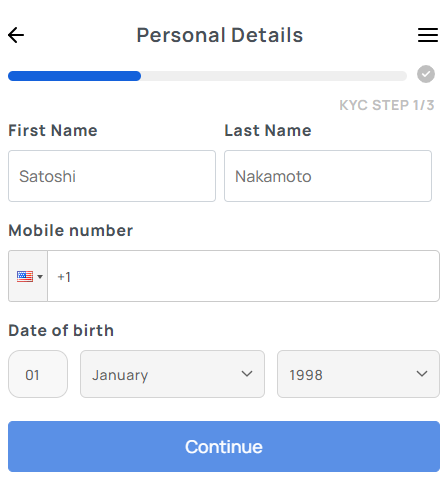Click the Mobile number label
The height and width of the screenshot is (486, 448).
click(x=71, y=231)
